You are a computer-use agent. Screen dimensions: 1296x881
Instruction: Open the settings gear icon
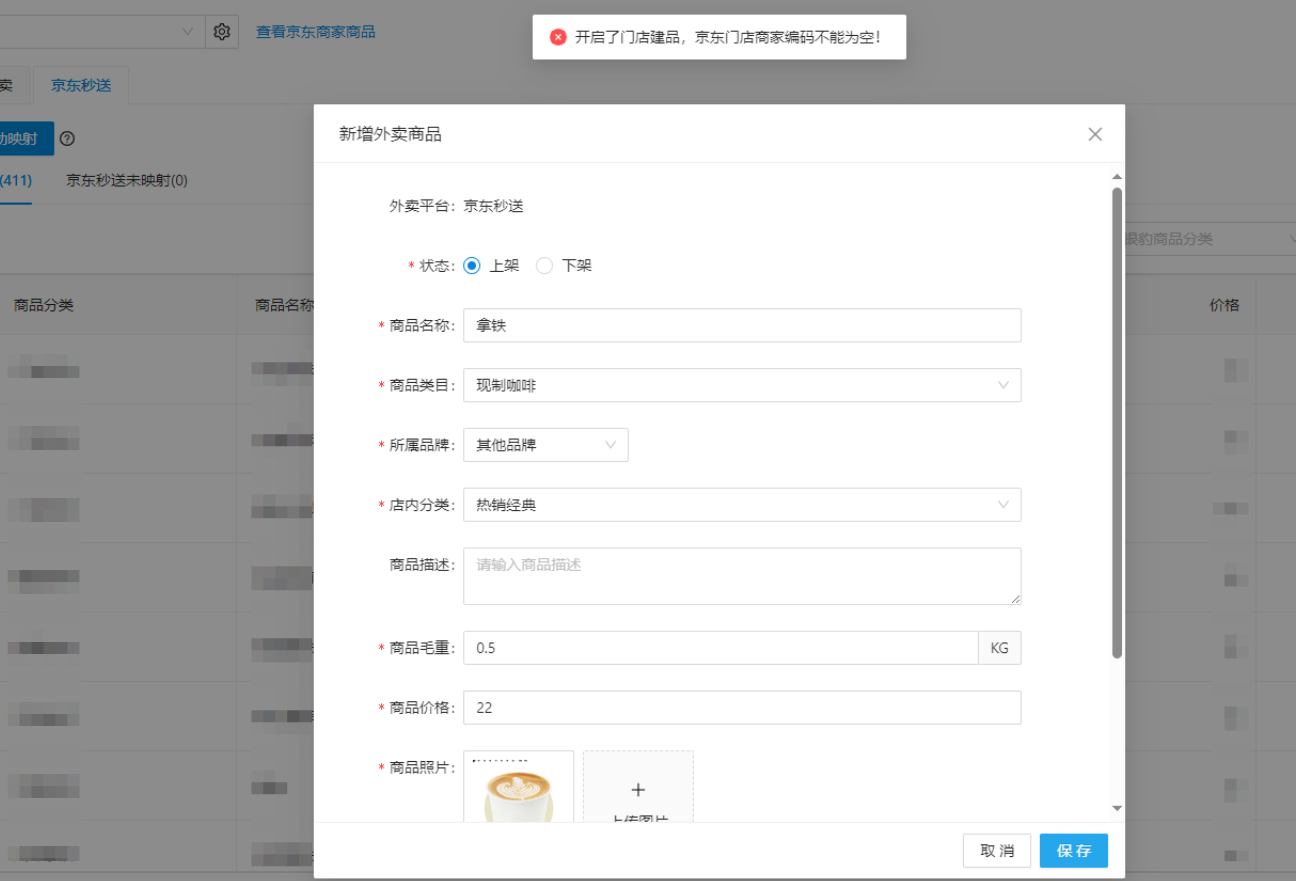[x=222, y=31]
